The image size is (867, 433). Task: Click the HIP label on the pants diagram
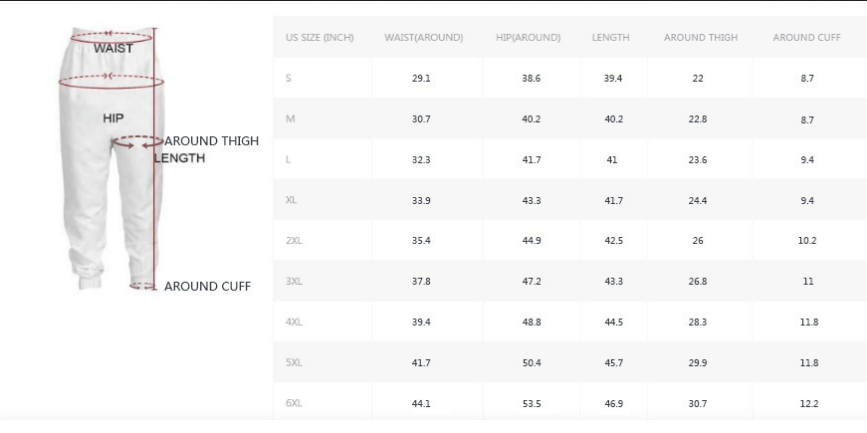pyautogui.click(x=113, y=118)
